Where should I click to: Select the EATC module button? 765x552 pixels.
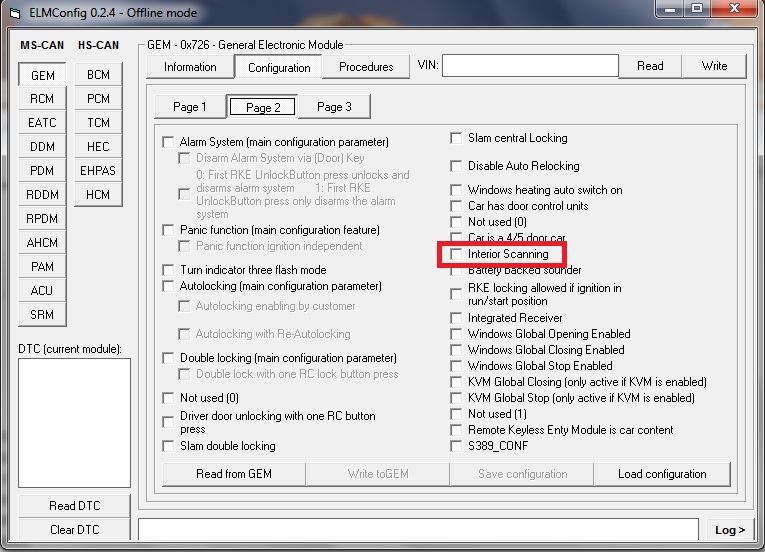pos(42,123)
